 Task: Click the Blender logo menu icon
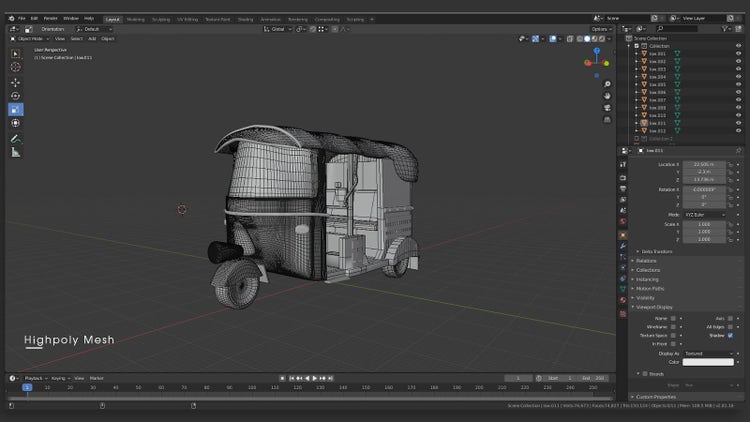pos(11,19)
